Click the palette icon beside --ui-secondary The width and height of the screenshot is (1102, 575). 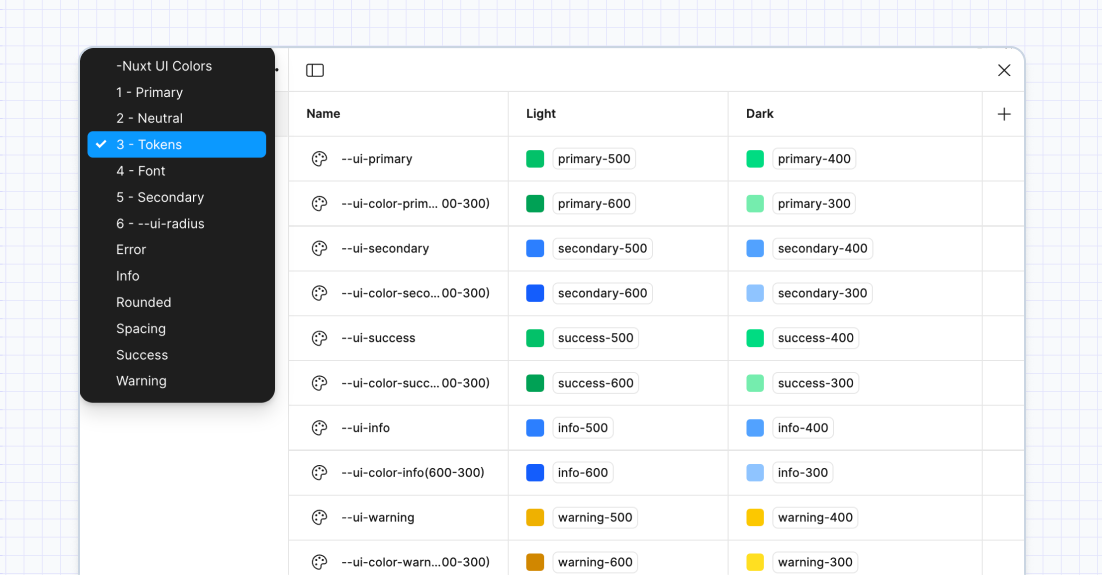pos(320,248)
